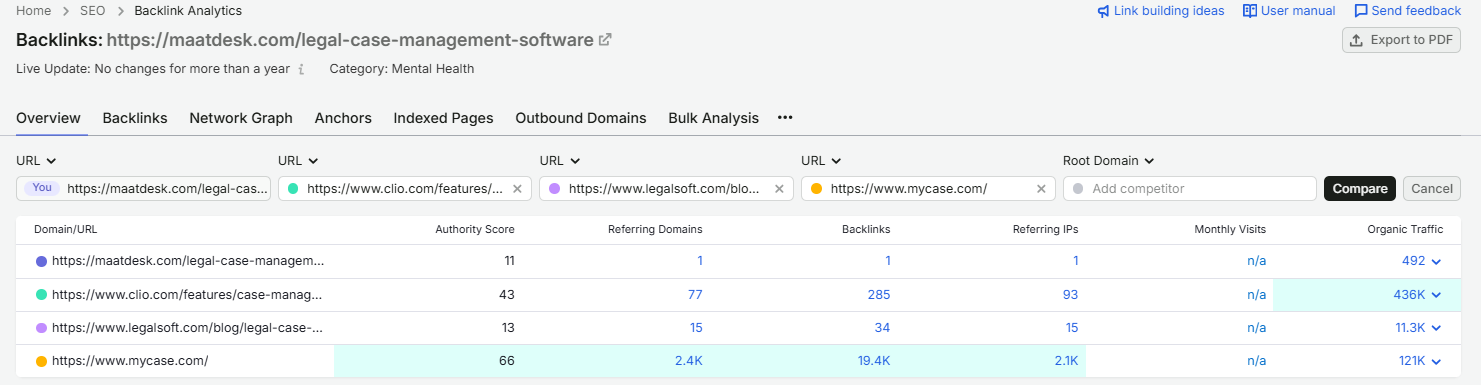The height and width of the screenshot is (385, 1481).
Task: Open the Root Domain dropdown
Action: tap(1109, 160)
